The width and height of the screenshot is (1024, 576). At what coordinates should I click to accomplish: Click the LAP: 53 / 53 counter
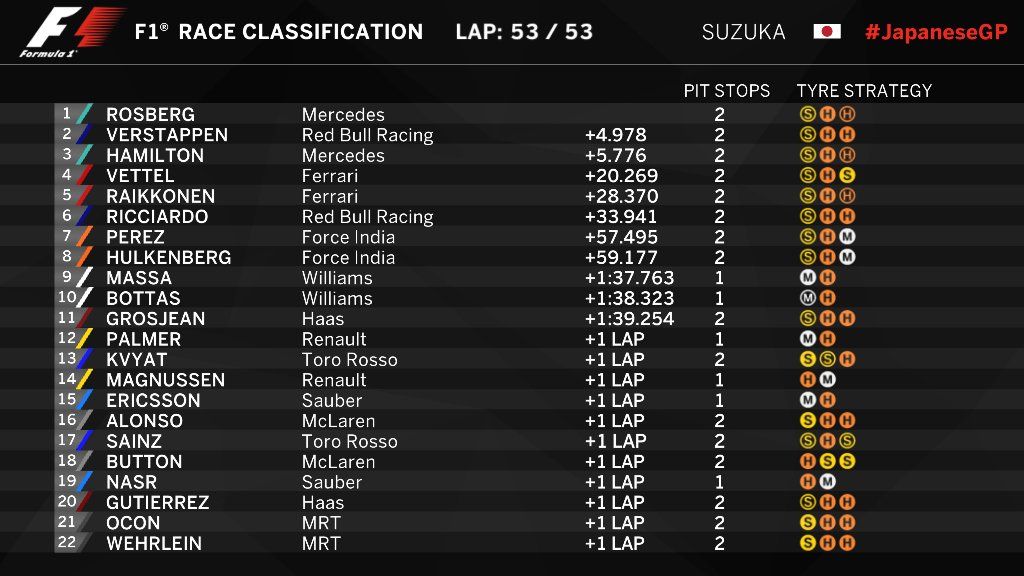pyautogui.click(x=524, y=31)
